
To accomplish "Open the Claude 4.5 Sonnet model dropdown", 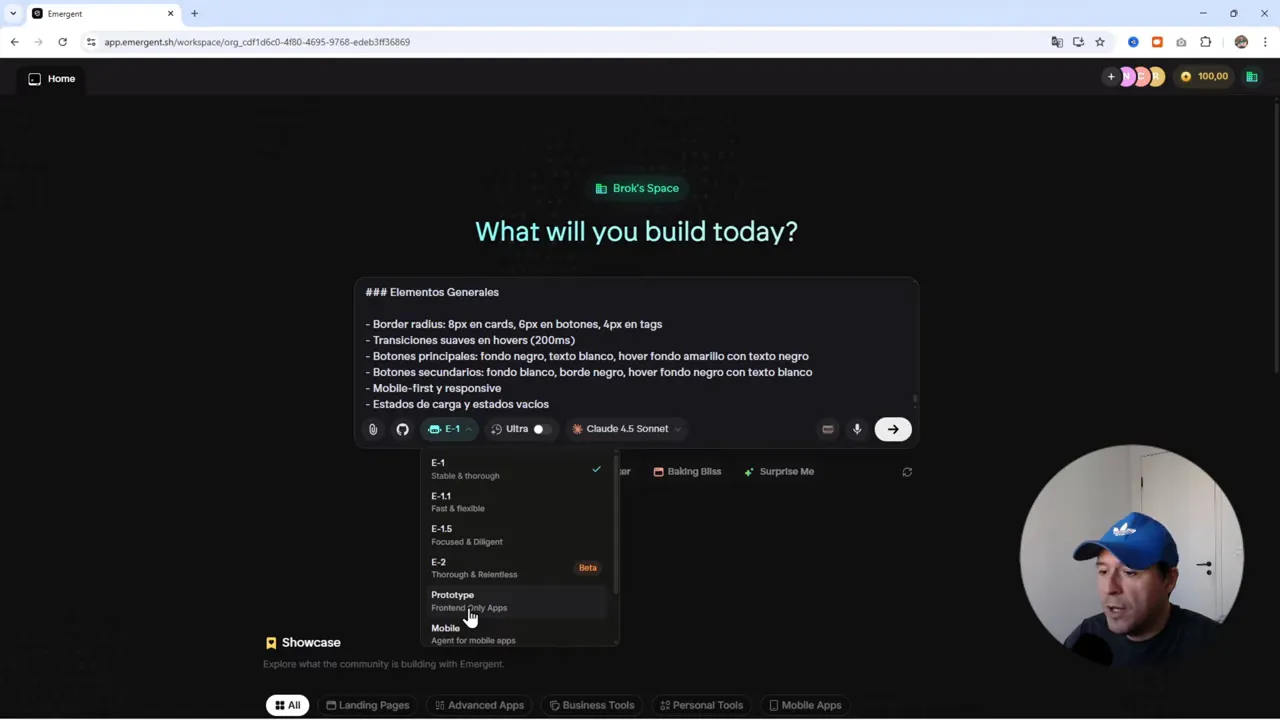I will (625, 429).
